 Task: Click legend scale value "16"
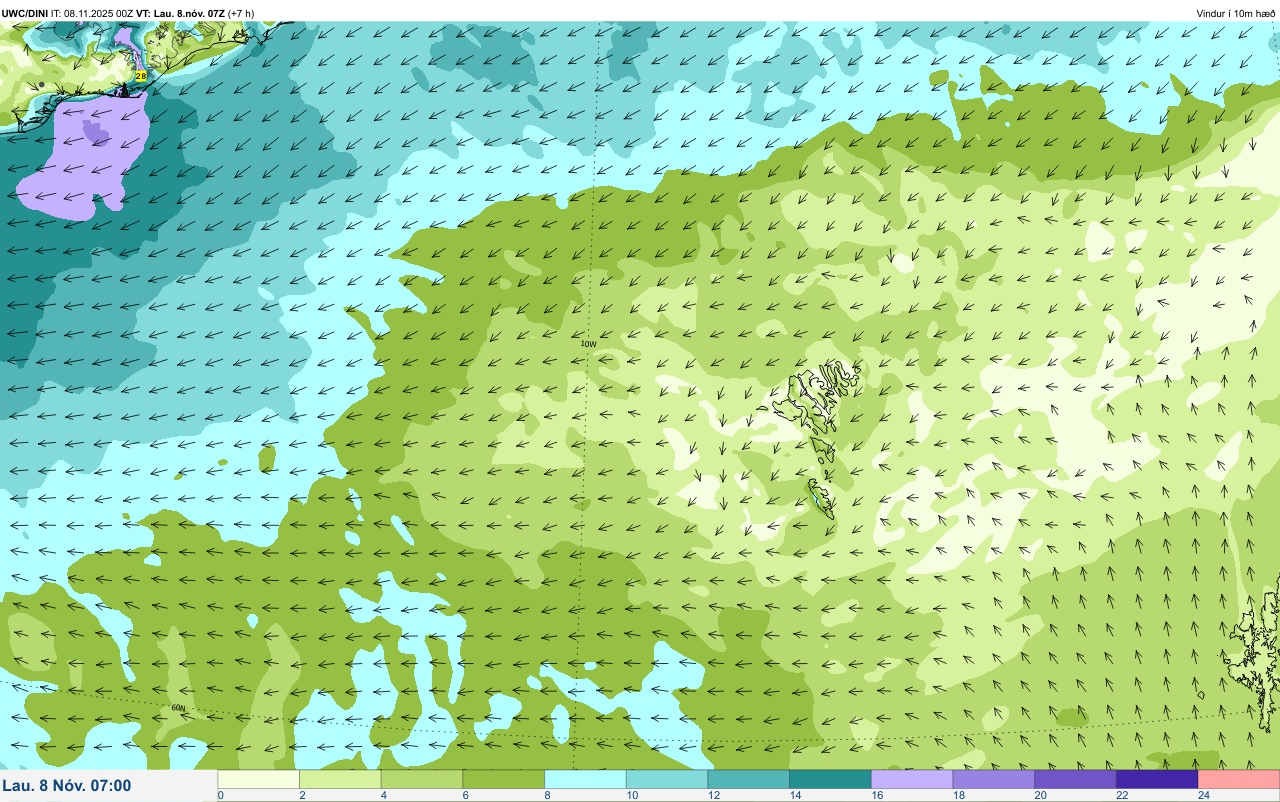pyautogui.click(x=877, y=795)
